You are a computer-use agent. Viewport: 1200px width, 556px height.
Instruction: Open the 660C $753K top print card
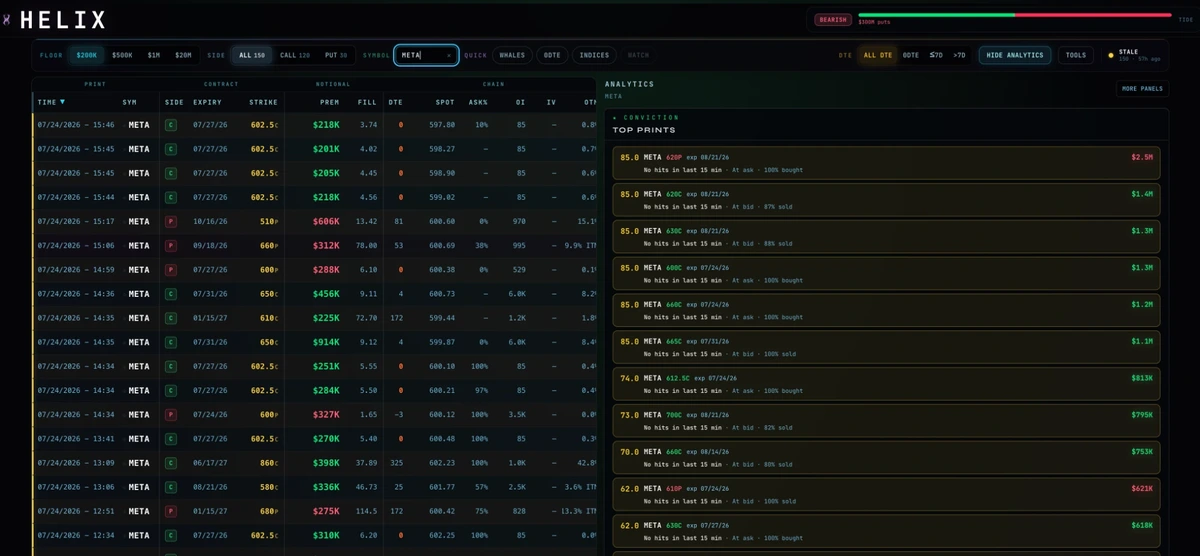[x=886, y=457]
